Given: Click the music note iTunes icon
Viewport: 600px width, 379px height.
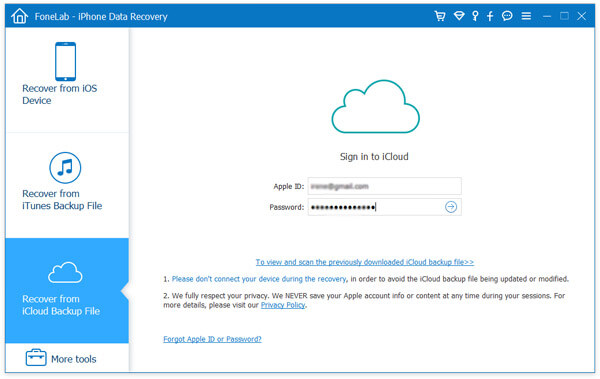Looking at the screenshot, I should pos(65,168).
